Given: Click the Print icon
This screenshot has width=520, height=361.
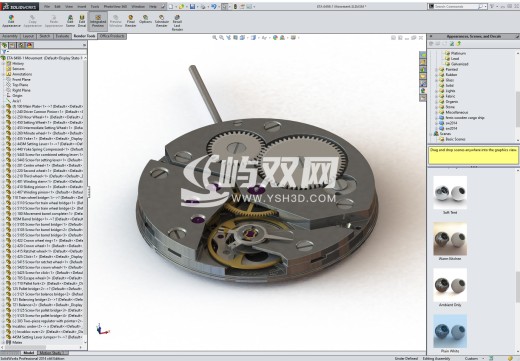Looking at the screenshot, I should [x=203, y=6].
